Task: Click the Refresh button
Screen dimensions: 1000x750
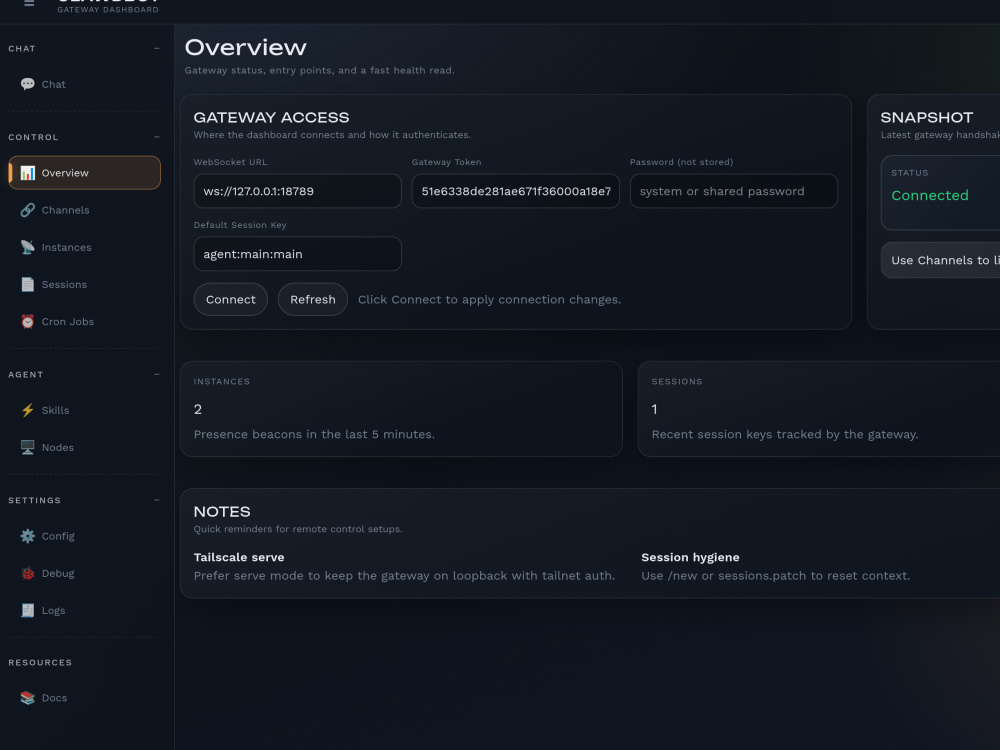Action: click(312, 299)
